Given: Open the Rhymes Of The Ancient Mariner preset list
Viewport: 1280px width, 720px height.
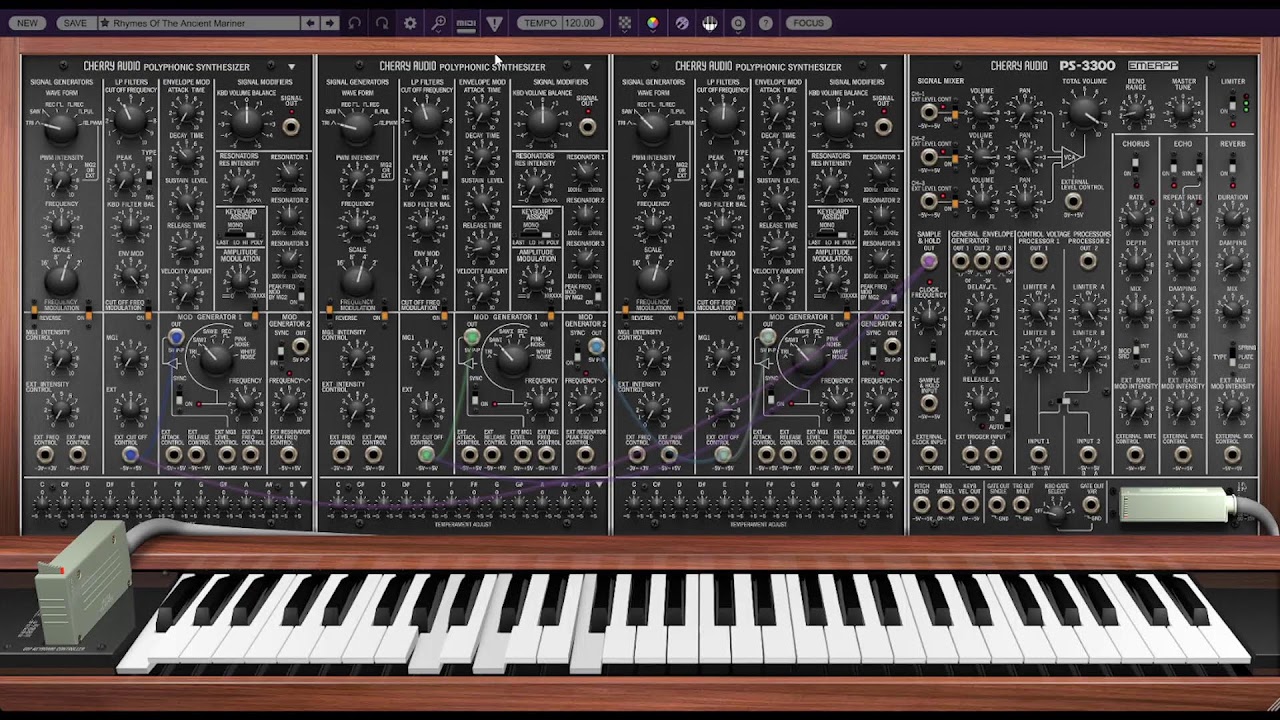Looking at the screenshot, I should 199,23.
